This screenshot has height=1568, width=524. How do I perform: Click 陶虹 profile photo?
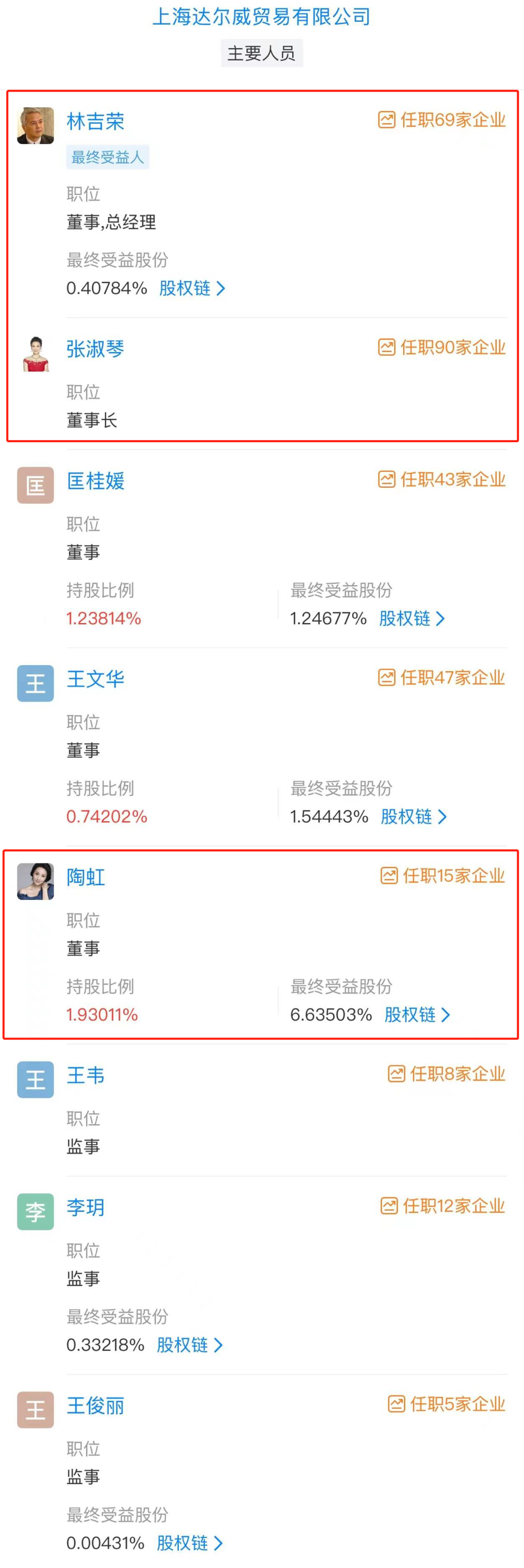35,881
